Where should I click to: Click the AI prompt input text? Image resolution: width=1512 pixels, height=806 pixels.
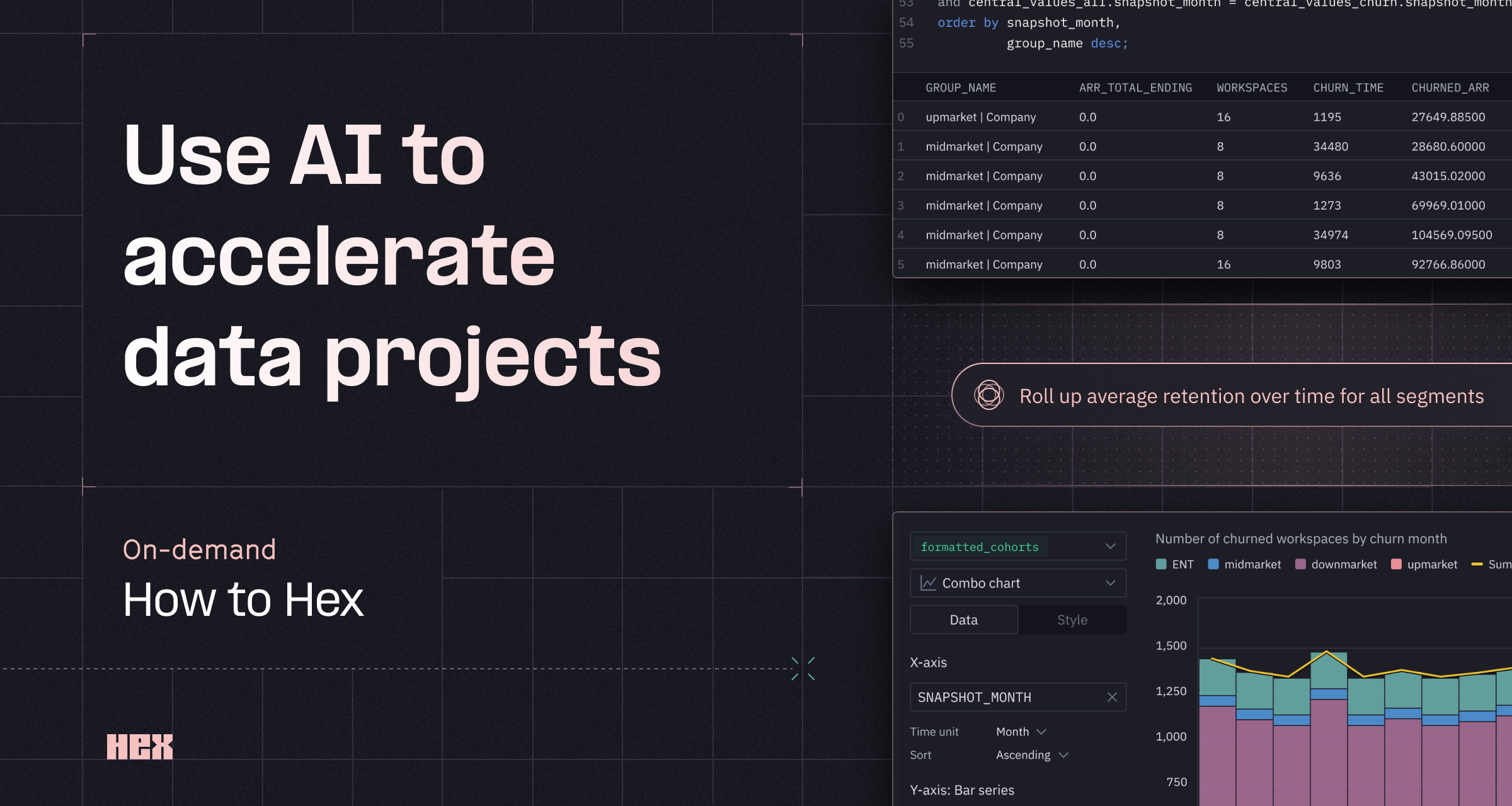(1251, 396)
